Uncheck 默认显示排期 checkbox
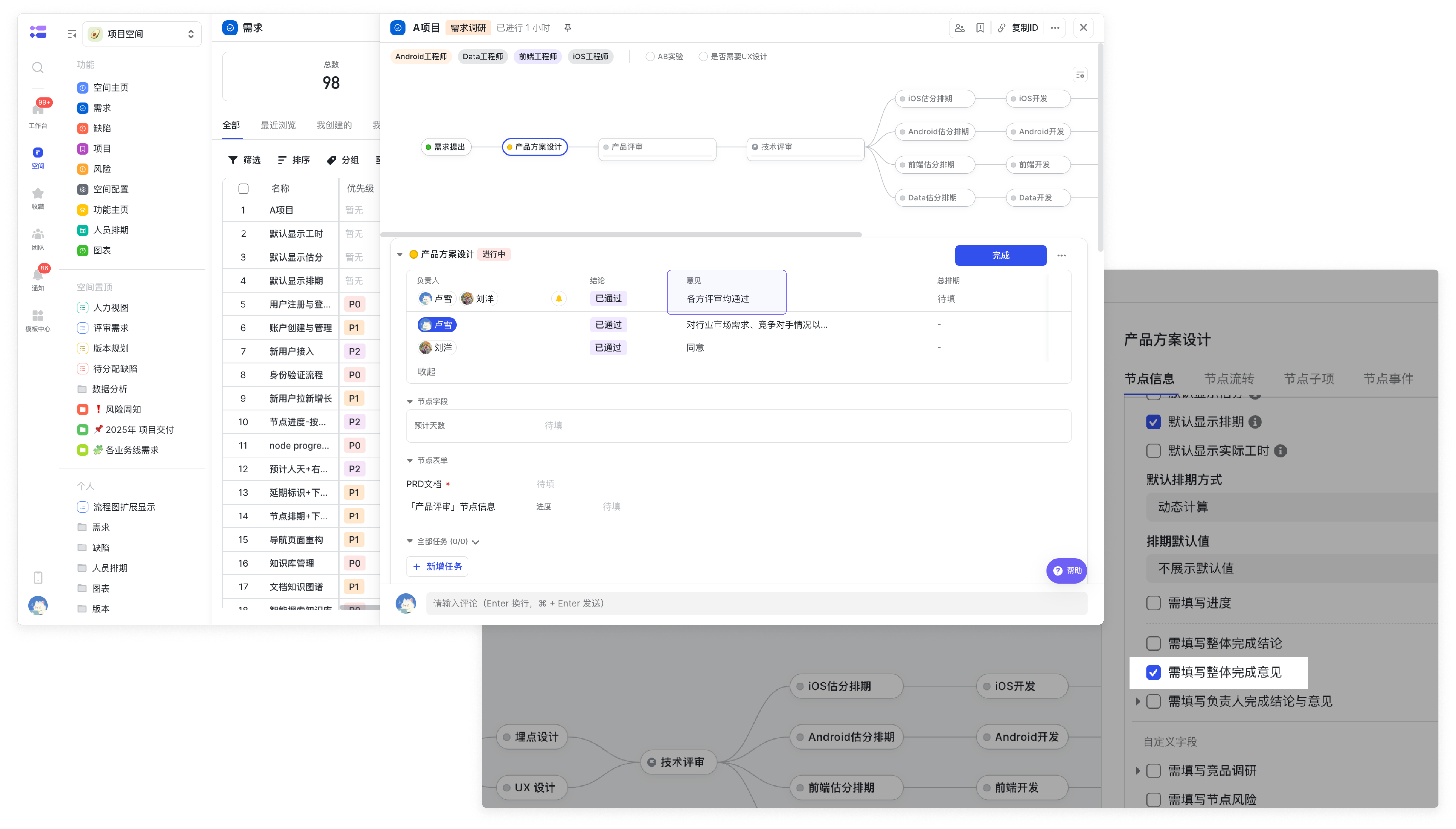 (x=1154, y=422)
